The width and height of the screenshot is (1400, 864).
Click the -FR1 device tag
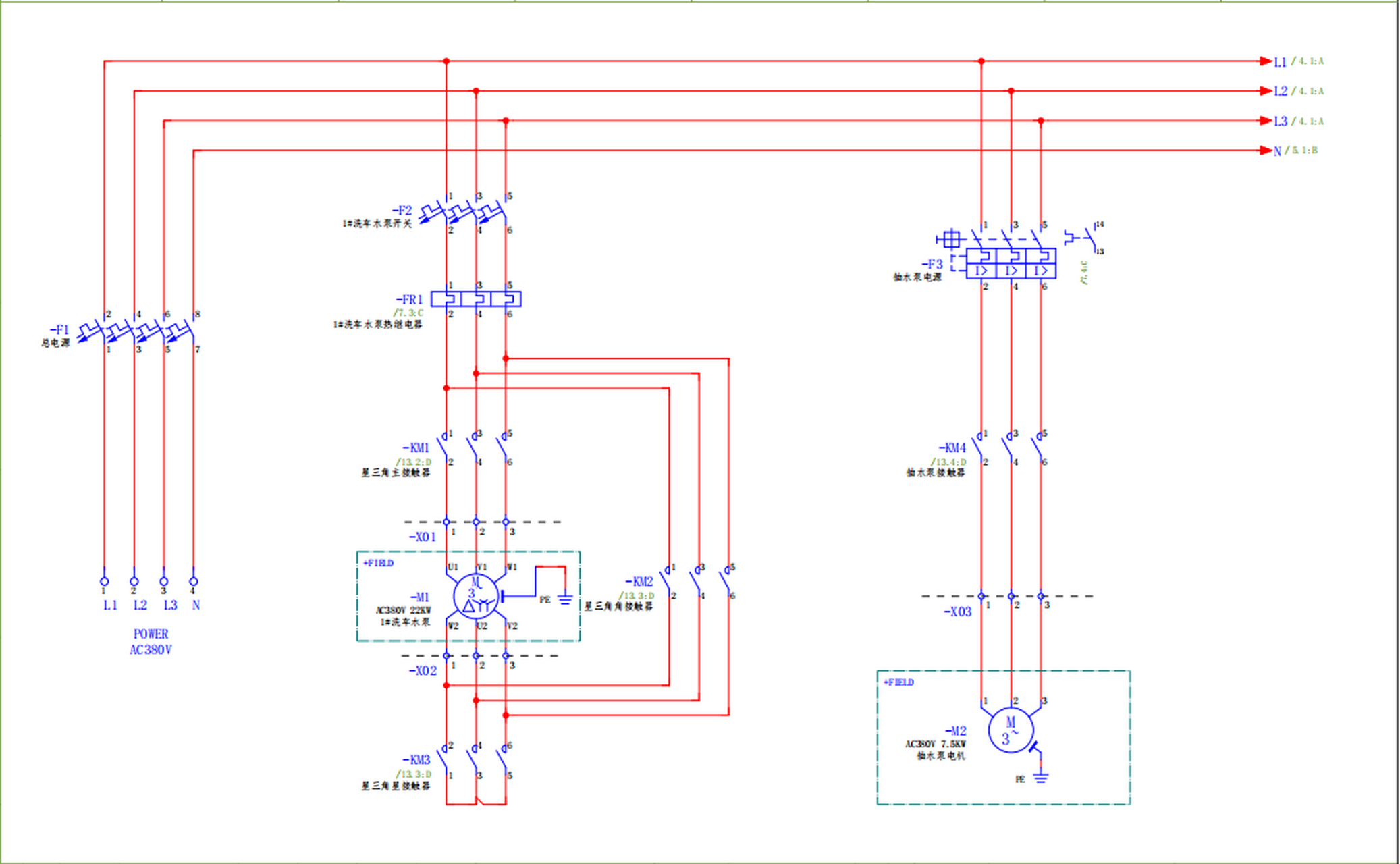coord(409,300)
